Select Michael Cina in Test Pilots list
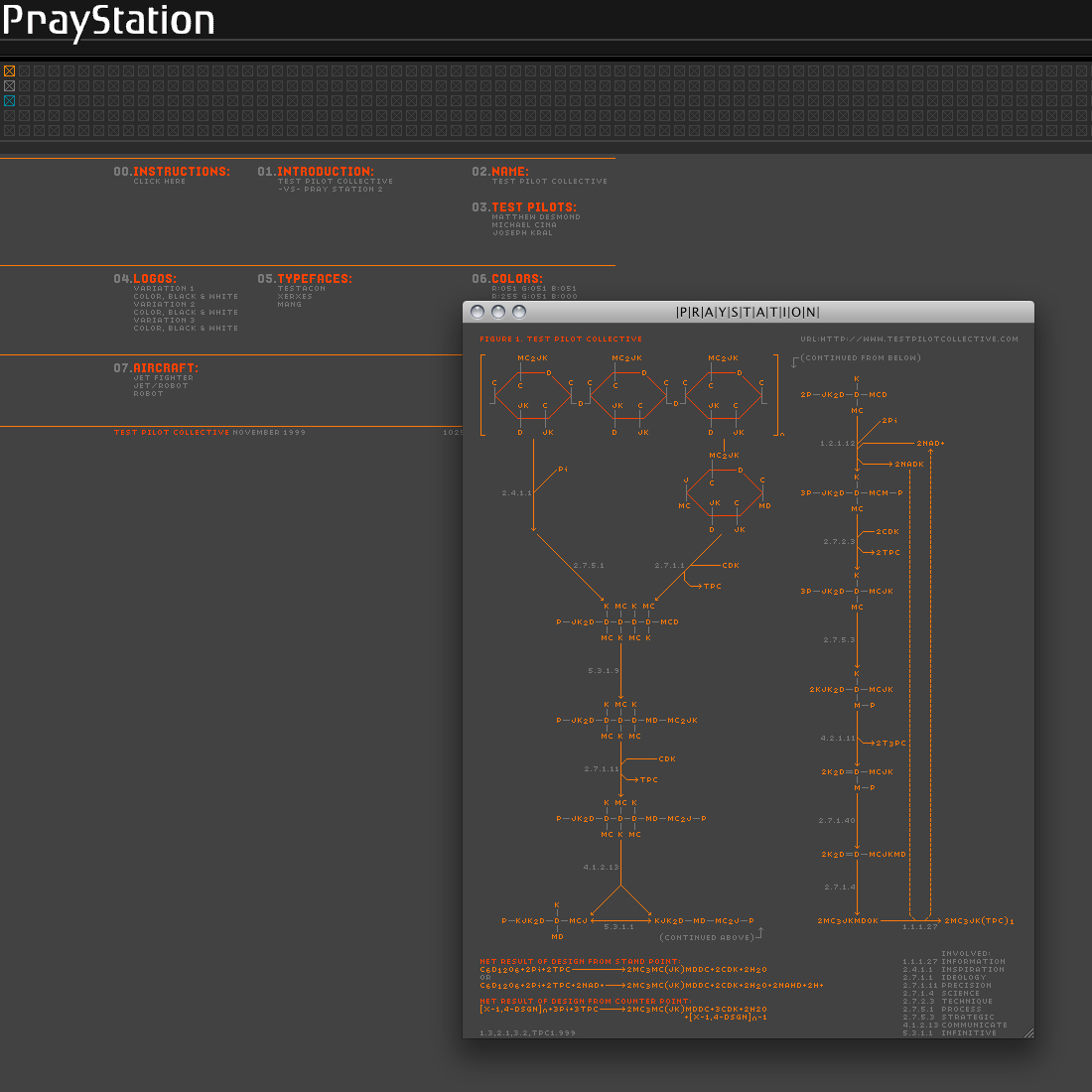Image resolution: width=1092 pixels, height=1092 pixels. (x=524, y=225)
